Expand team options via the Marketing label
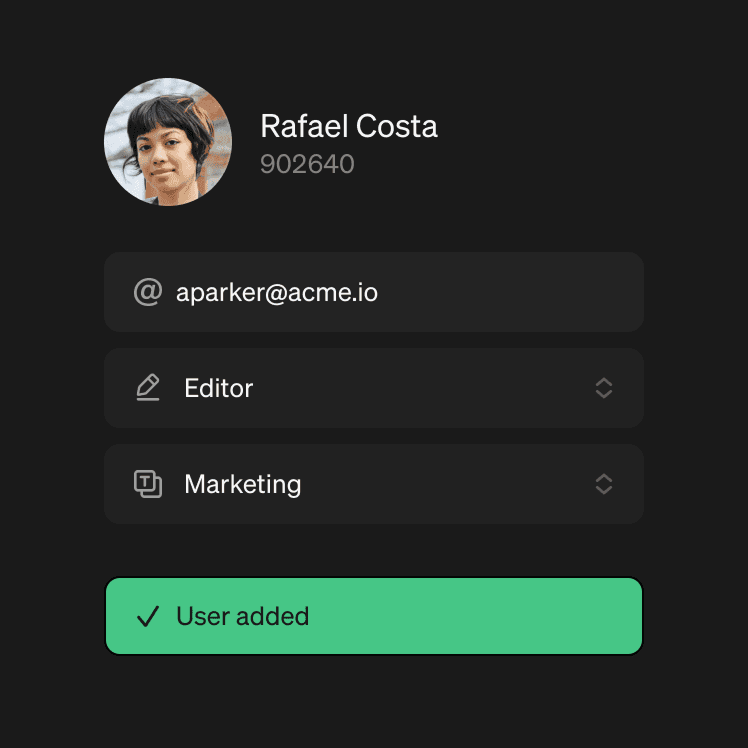 (243, 484)
